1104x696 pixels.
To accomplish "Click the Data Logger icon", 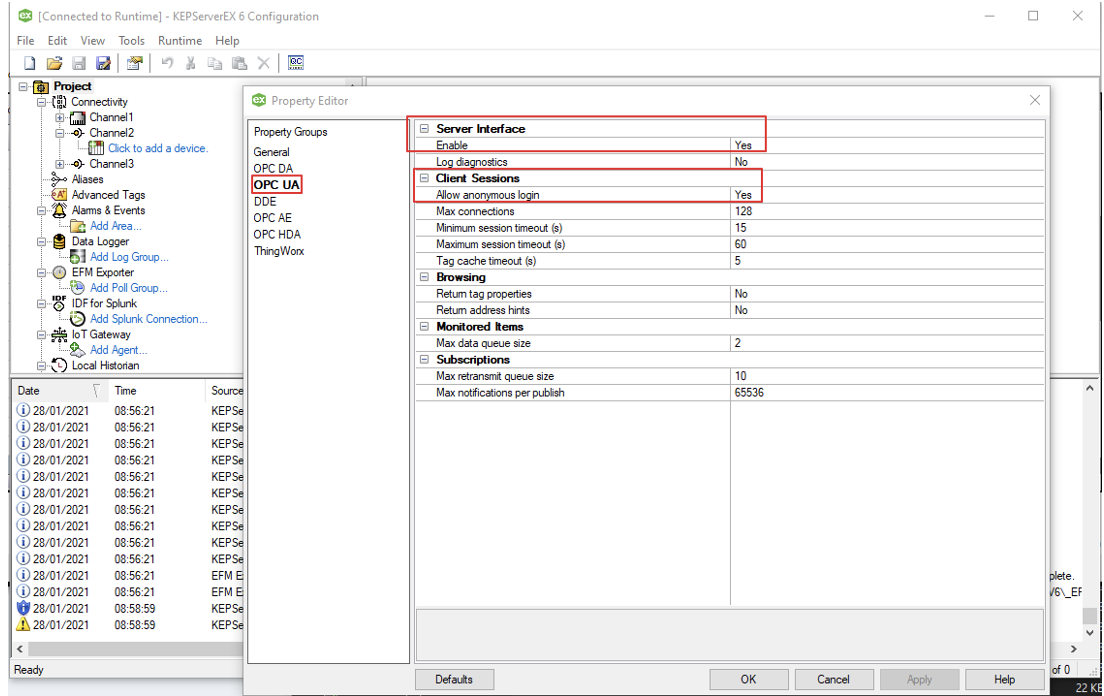I will point(59,241).
